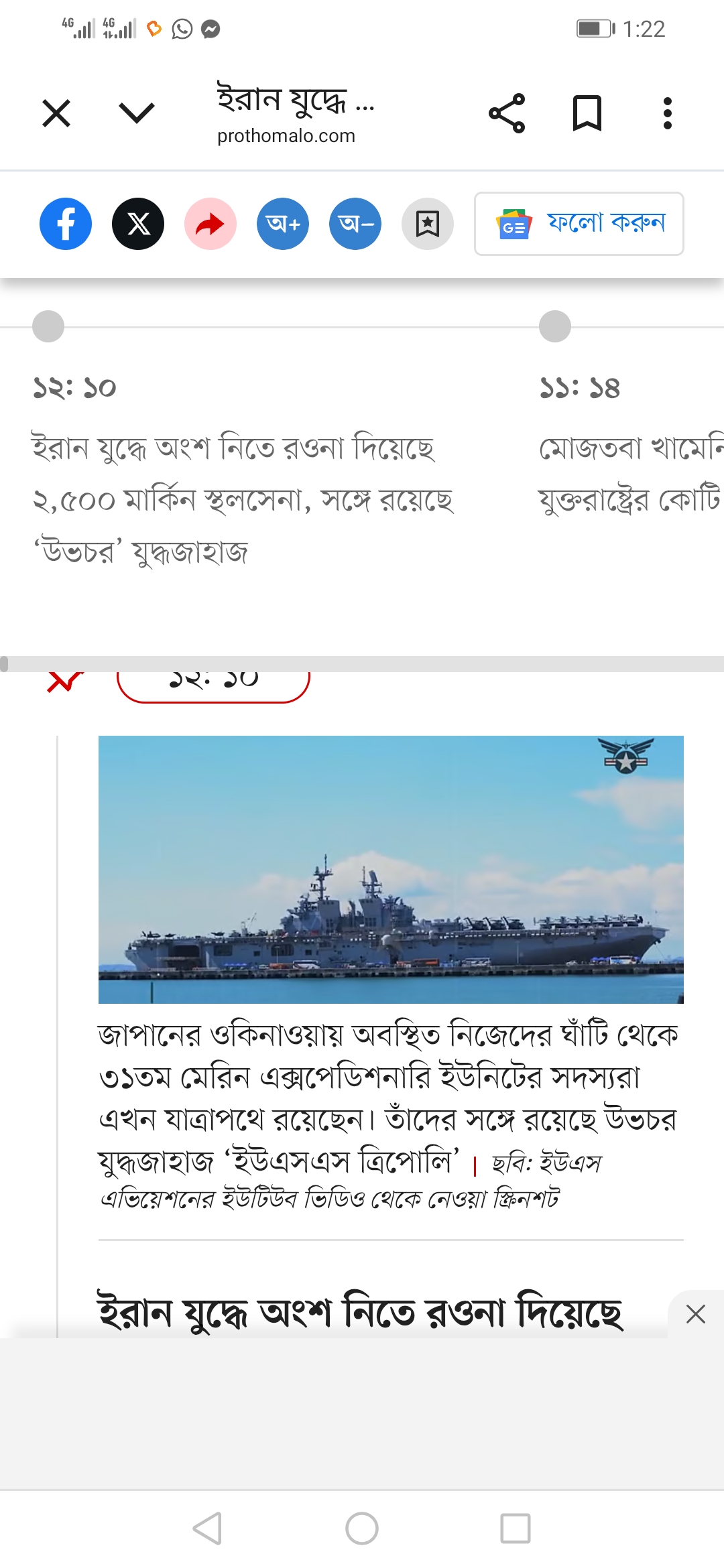Decrease font size with অ− button
This screenshot has height=1568, width=724.
355,224
